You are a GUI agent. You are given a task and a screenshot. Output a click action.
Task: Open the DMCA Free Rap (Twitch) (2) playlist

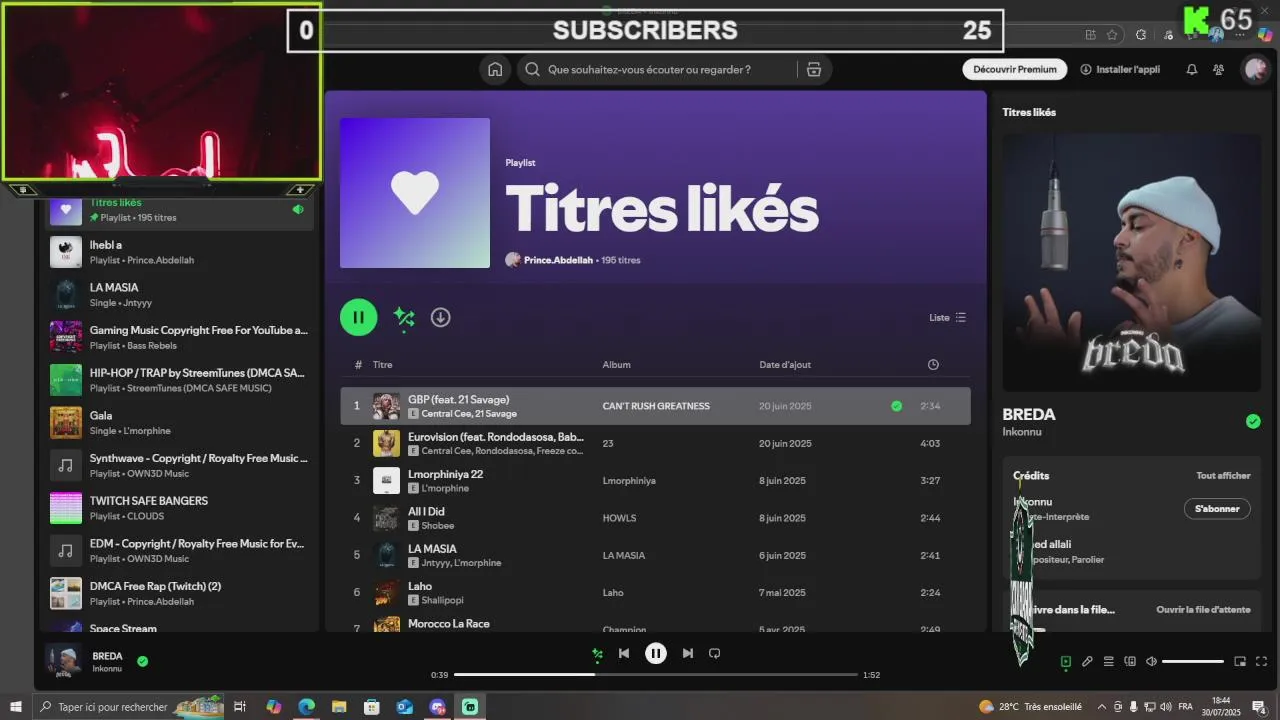pyautogui.click(x=180, y=593)
